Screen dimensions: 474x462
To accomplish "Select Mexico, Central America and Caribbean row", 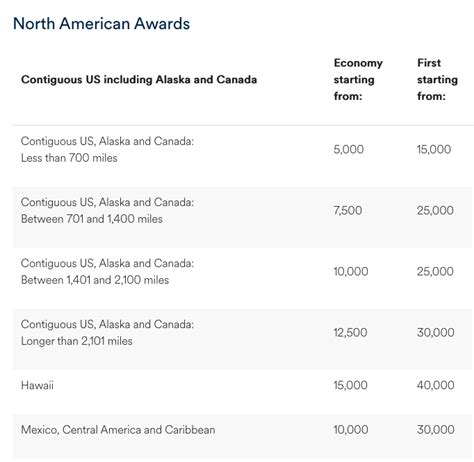I will (x=243, y=436).
